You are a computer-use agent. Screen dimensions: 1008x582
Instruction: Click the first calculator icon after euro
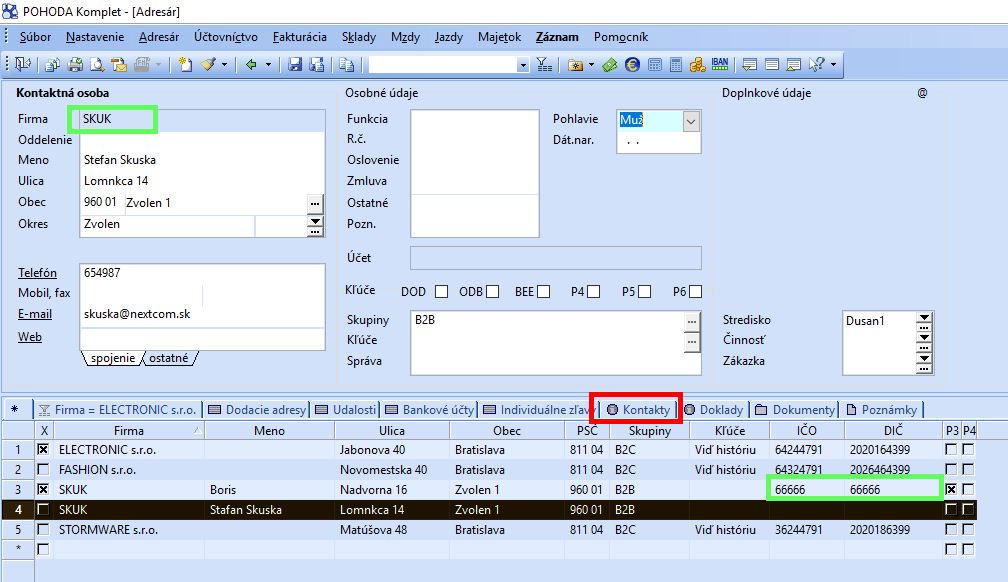tap(654, 64)
